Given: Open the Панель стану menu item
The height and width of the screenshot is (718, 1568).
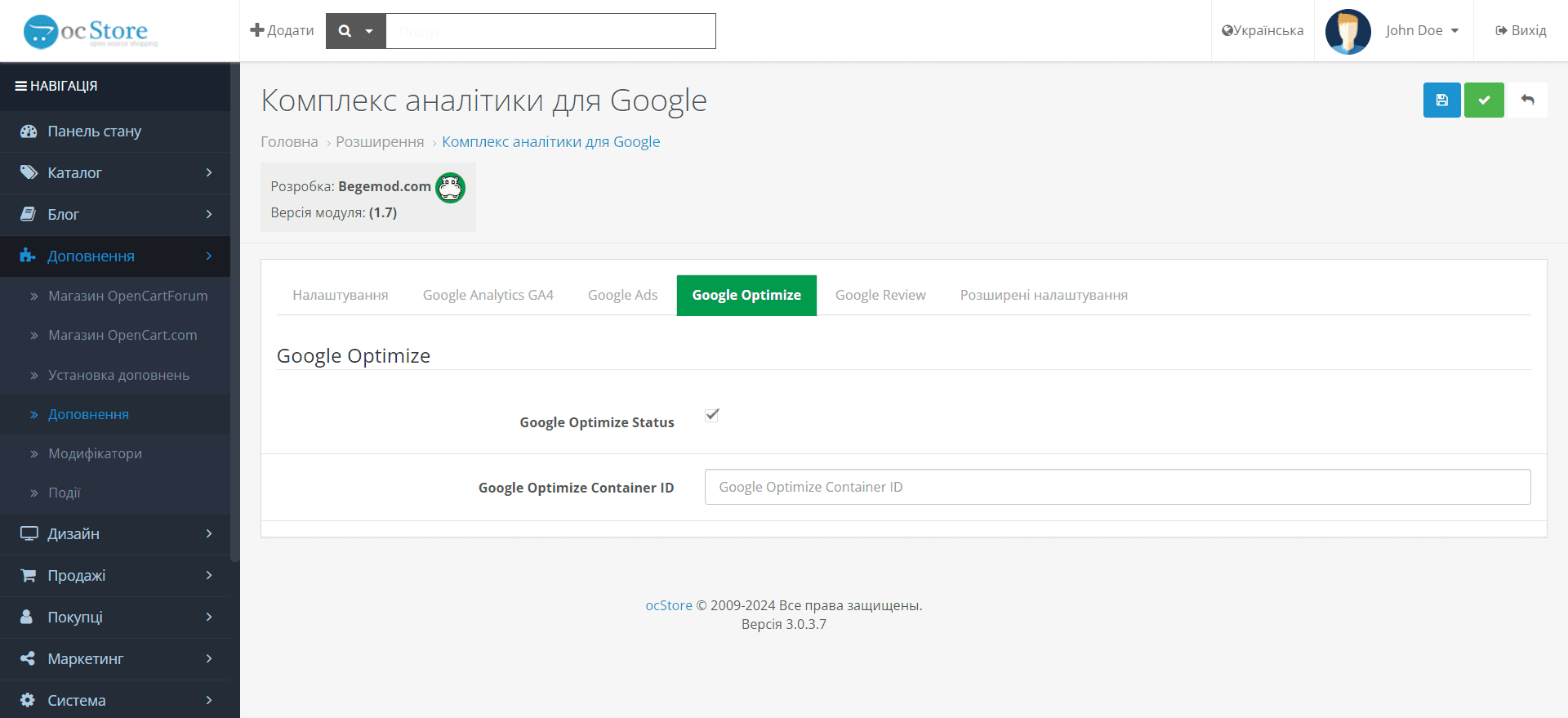Looking at the screenshot, I should pos(115,132).
